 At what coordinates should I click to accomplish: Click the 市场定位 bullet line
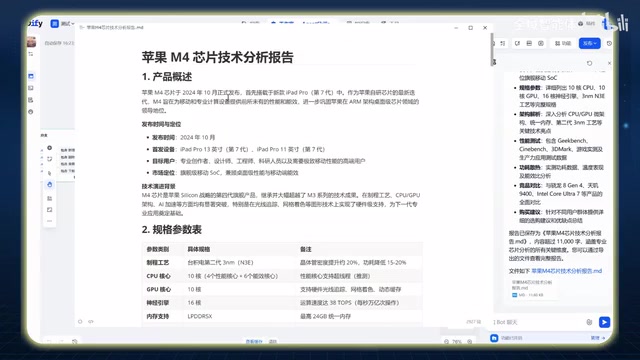click(x=225, y=173)
